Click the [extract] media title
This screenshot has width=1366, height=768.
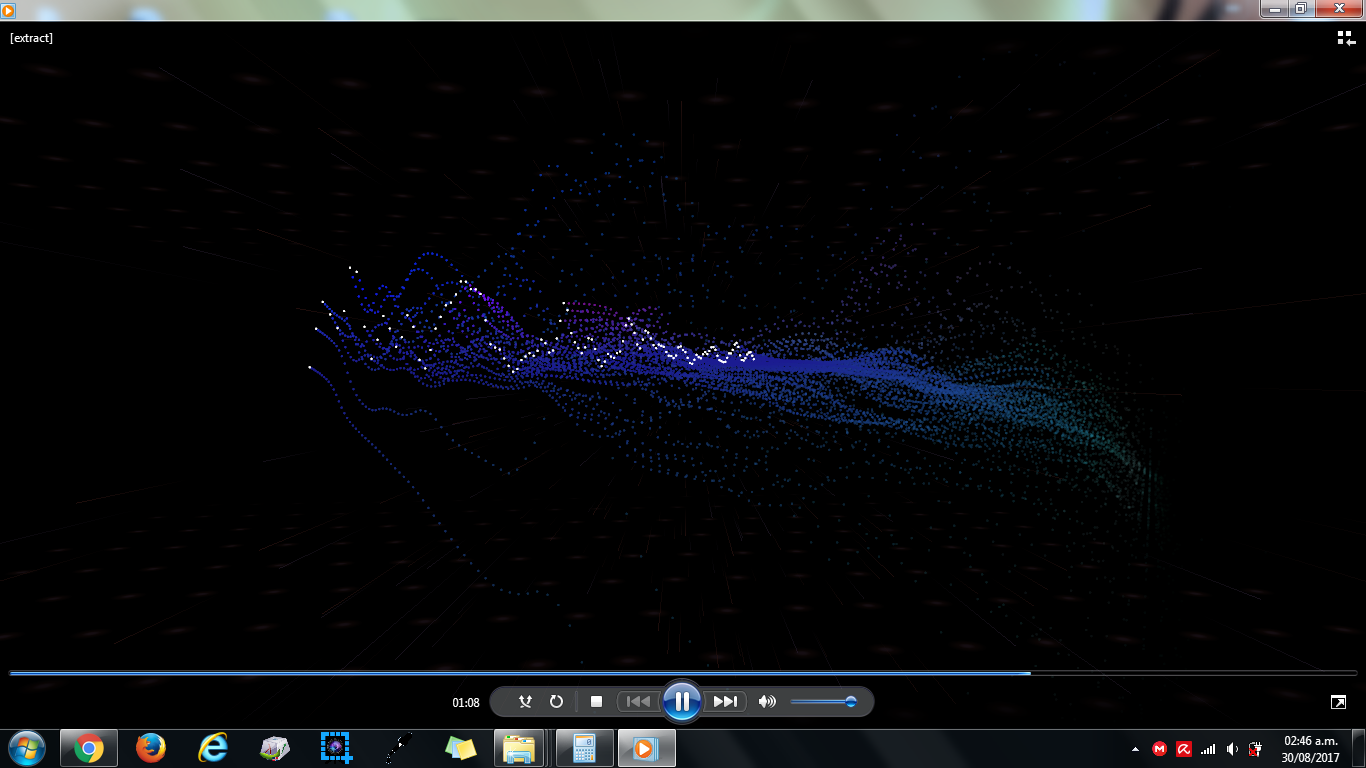point(31,38)
